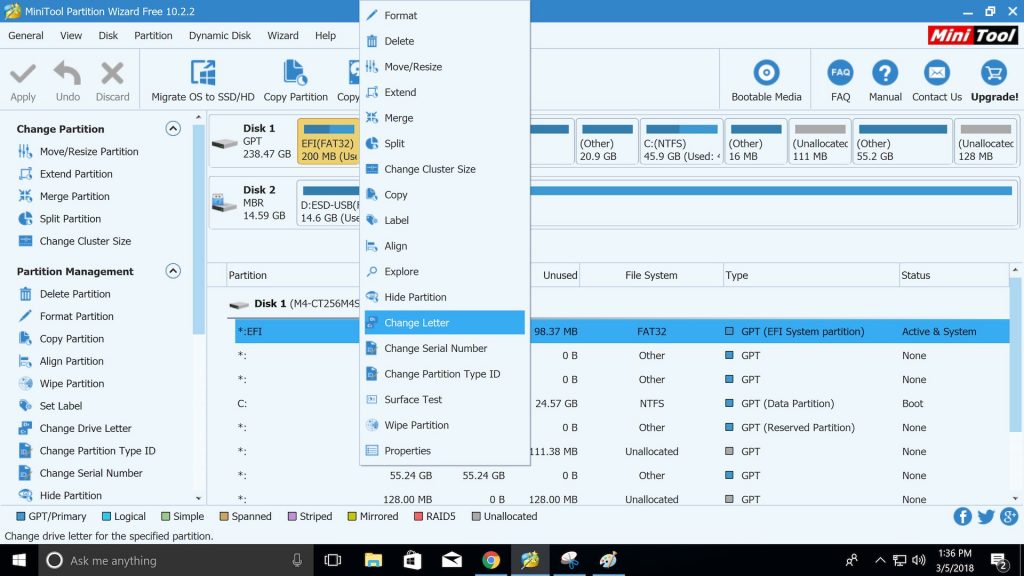
Task: Click Split Partition in the sidebar
Action: click(x=70, y=219)
